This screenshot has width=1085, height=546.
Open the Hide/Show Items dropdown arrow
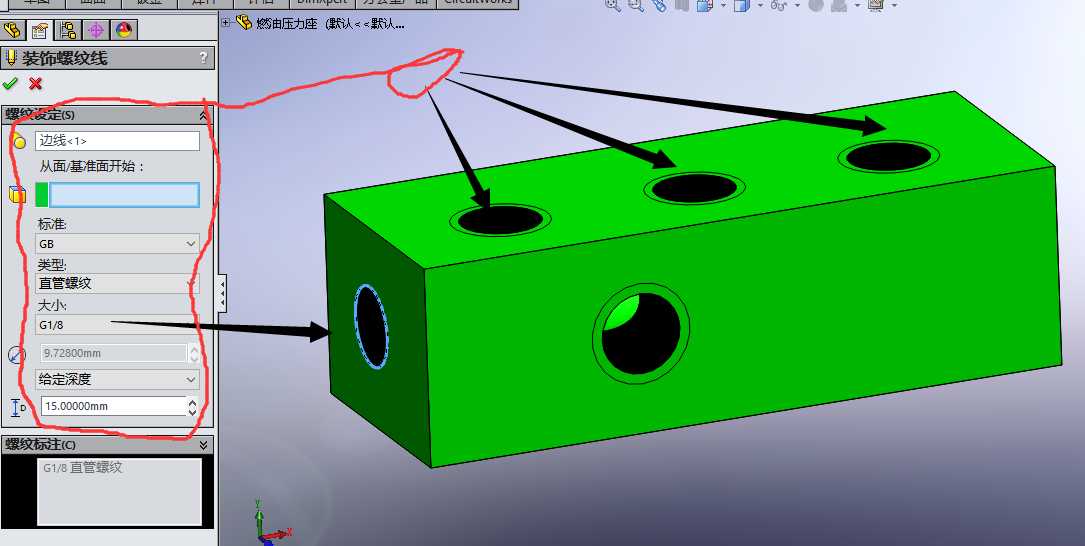(797, 6)
